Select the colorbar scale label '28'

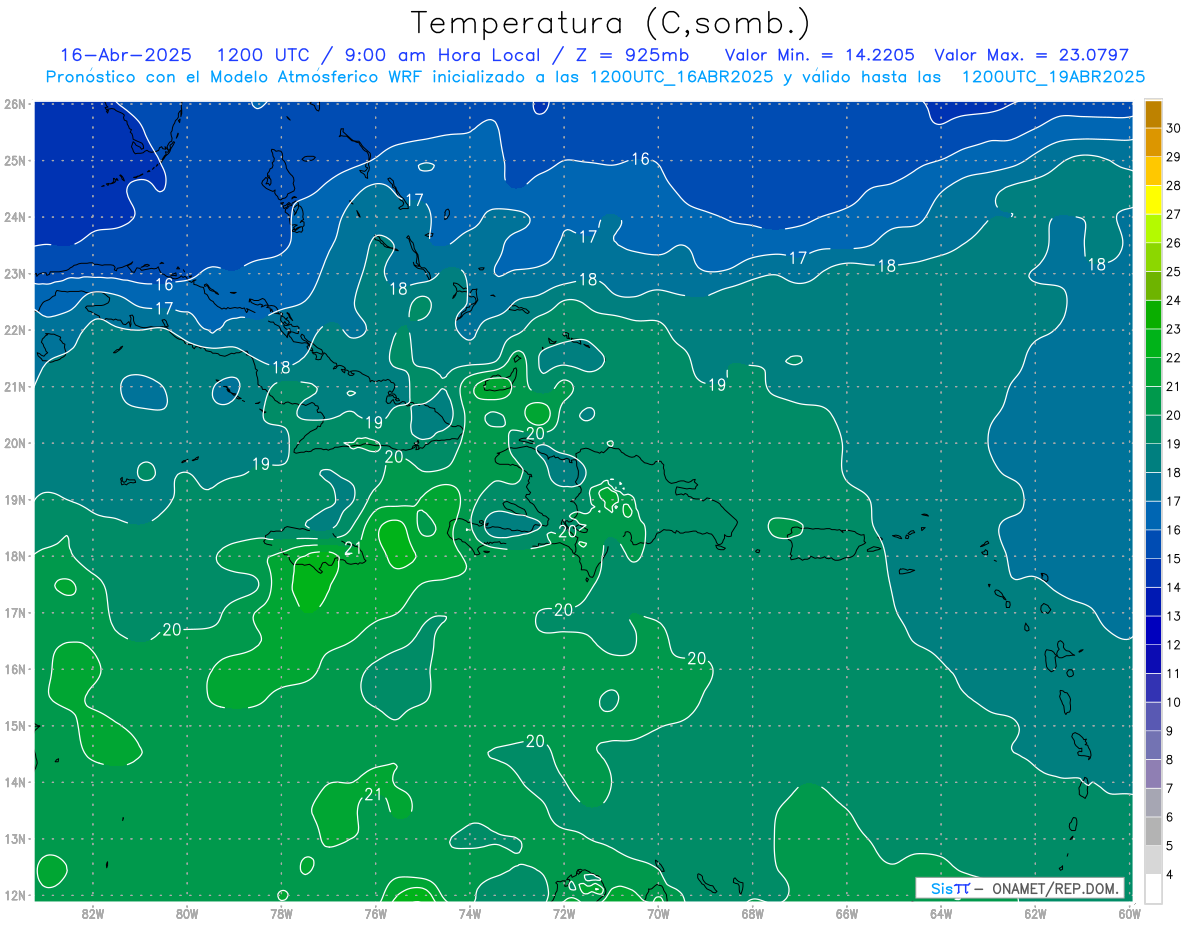point(1173,186)
